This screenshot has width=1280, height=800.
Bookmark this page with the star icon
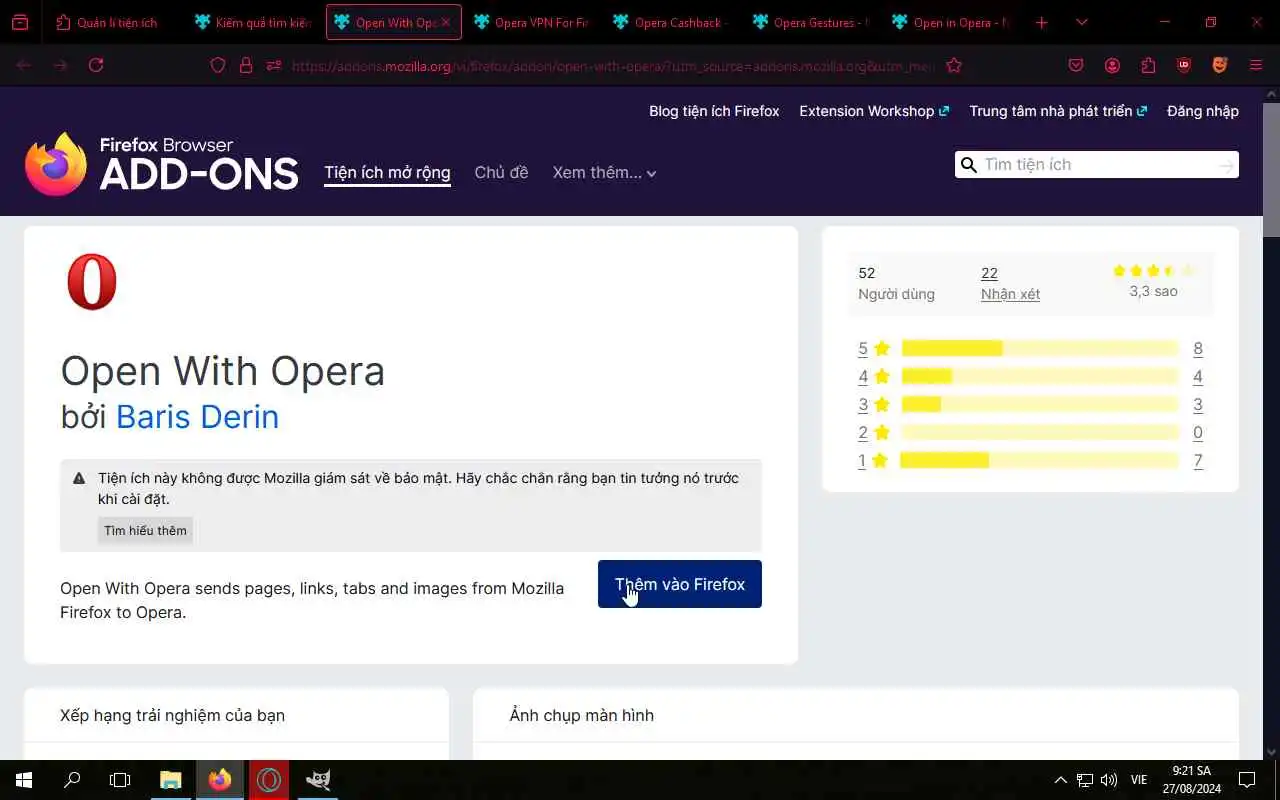pos(954,65)
